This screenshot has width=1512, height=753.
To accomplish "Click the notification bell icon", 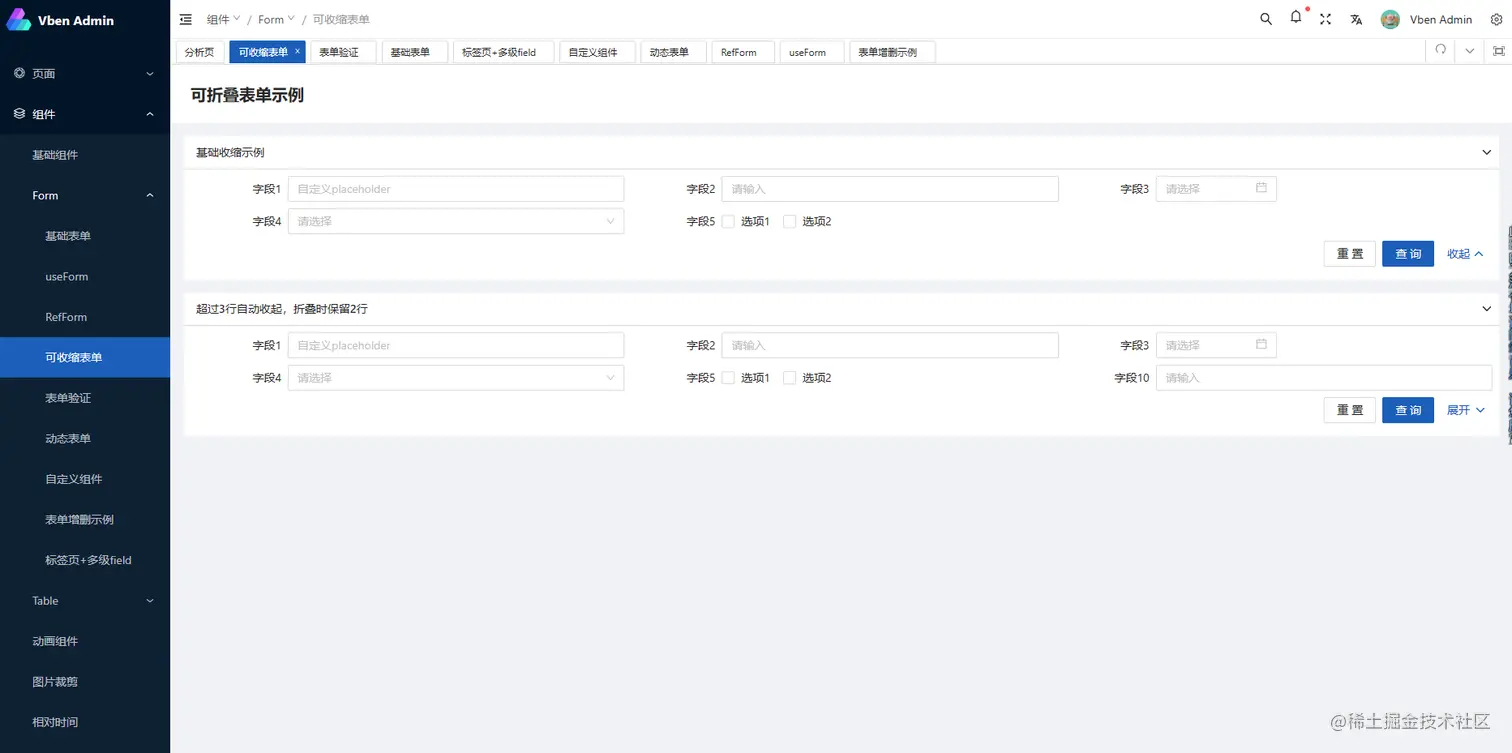I will (1295, 19).
